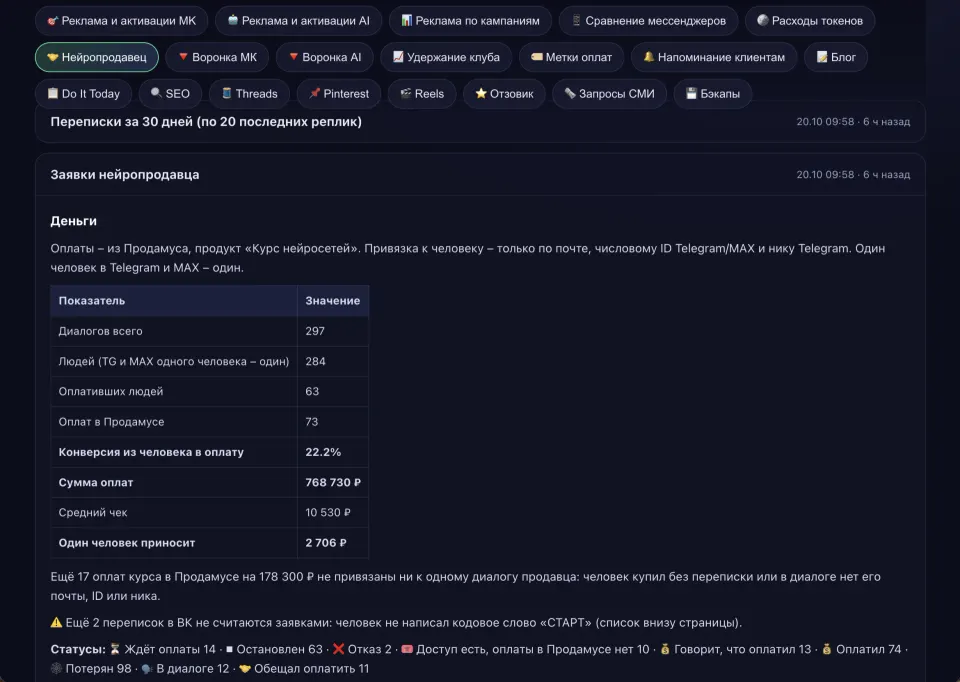Select the Оплат в Продамусе value 73
960x682 pixels.
tap(312, 422)
